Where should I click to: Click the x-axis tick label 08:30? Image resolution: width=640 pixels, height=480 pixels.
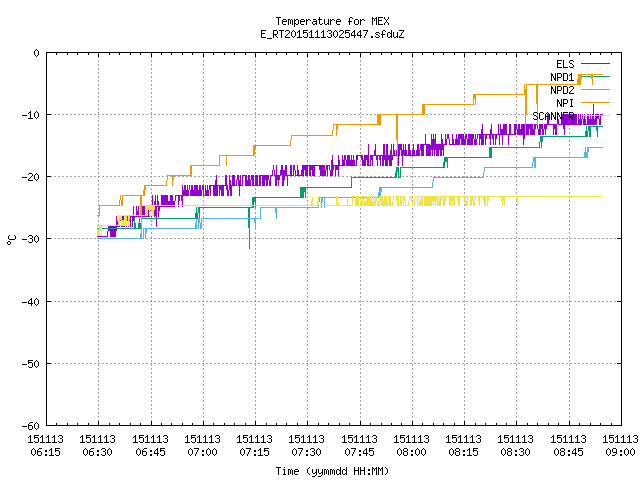tap(515, 452)
